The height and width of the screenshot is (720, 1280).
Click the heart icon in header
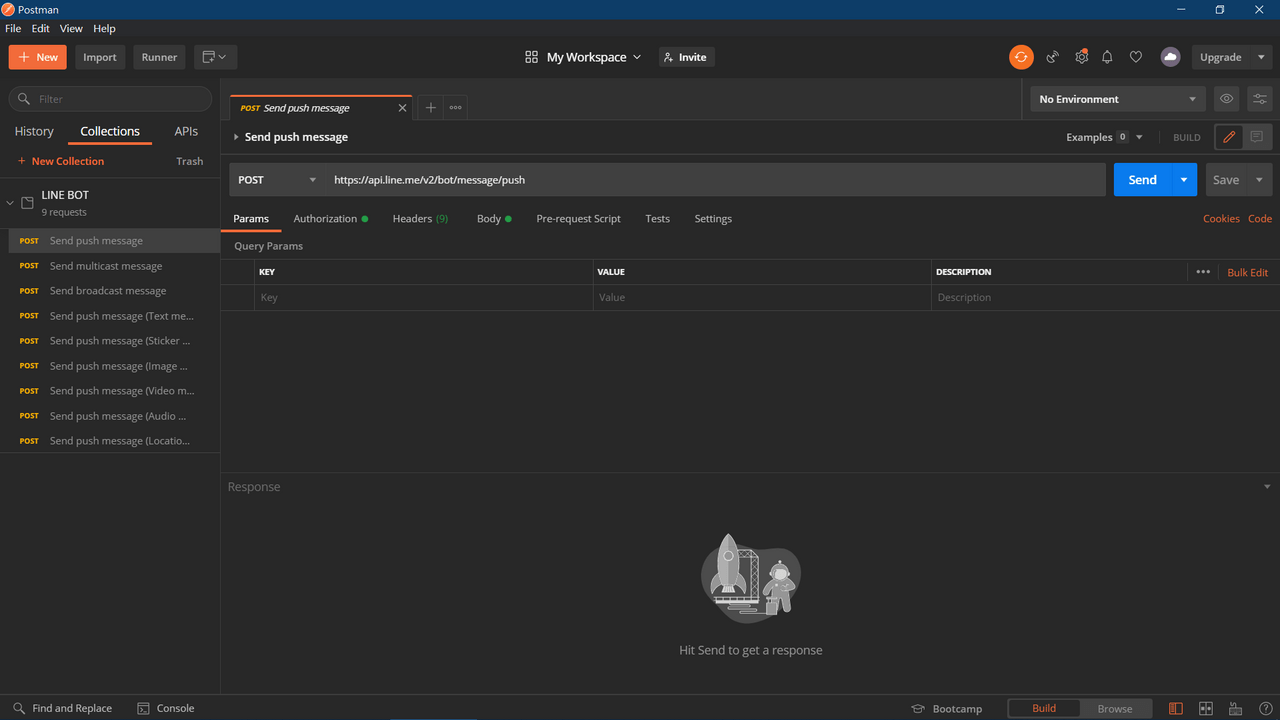pyautogui.click(x=1136, y=57)
